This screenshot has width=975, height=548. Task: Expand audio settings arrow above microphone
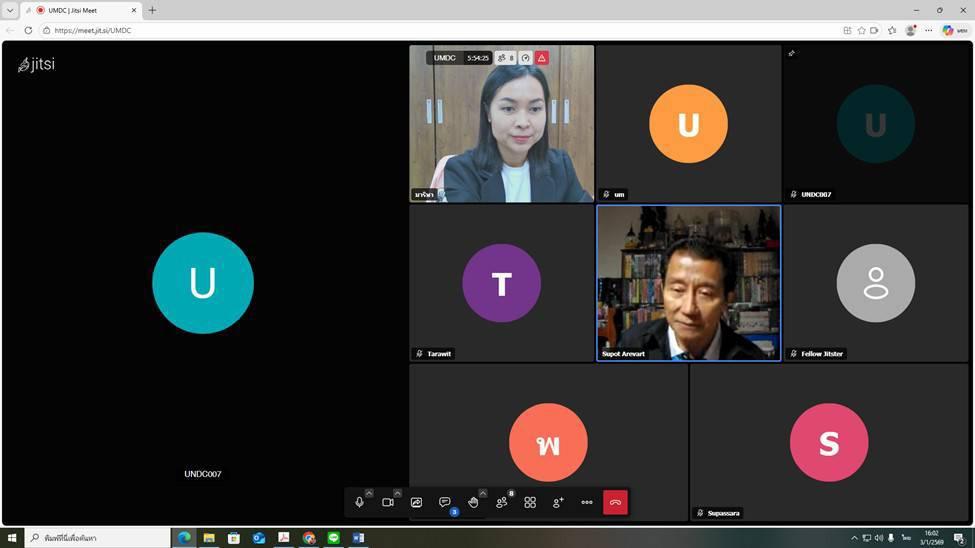(369, 493)
